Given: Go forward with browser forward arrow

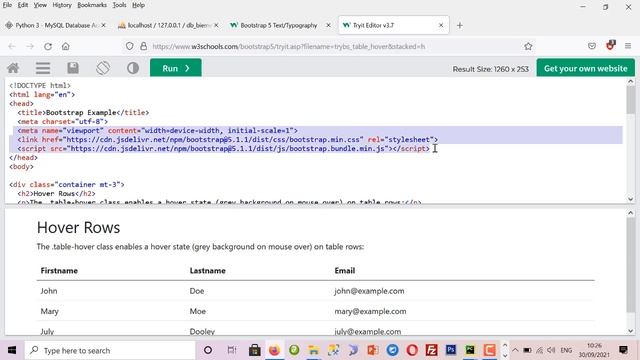Looking at the screenshot, I should tap(30, 47).
